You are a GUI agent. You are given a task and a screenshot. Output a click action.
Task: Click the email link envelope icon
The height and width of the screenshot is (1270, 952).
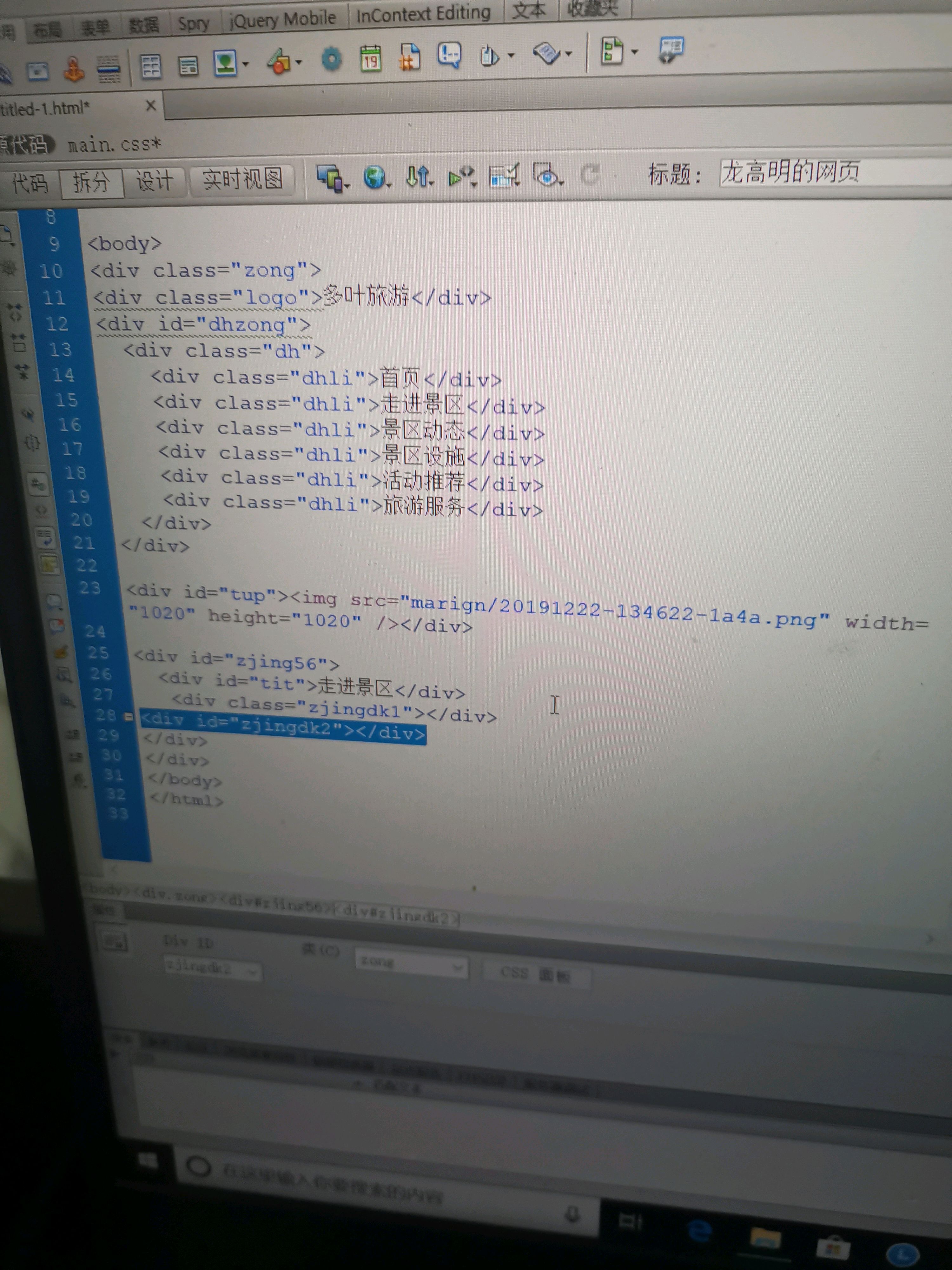pos(38,71)
